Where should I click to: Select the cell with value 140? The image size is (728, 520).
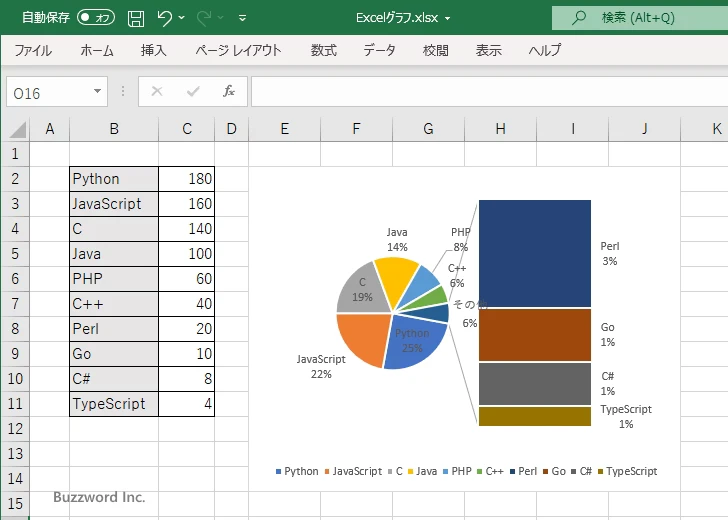187,229
